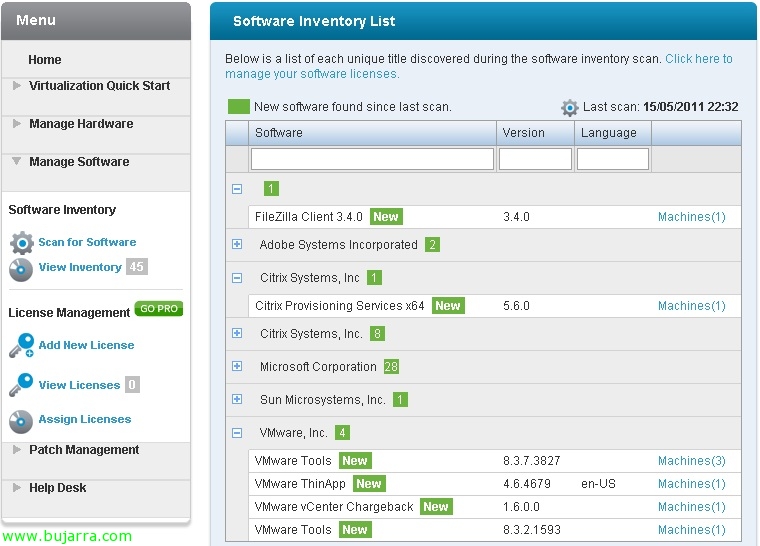
Task: Collapse the unnamed vendor group with badge 1
Action: pos(237,189)
